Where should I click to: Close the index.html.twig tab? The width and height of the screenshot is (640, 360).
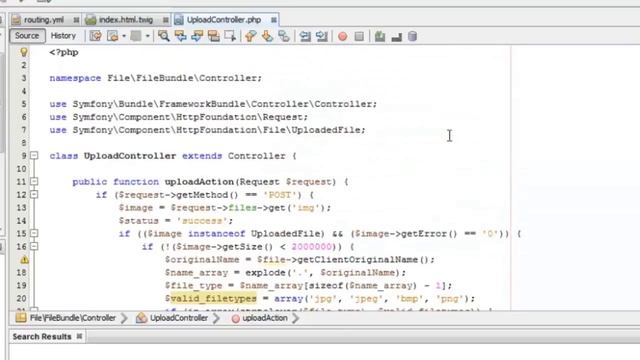pos(165,20)
